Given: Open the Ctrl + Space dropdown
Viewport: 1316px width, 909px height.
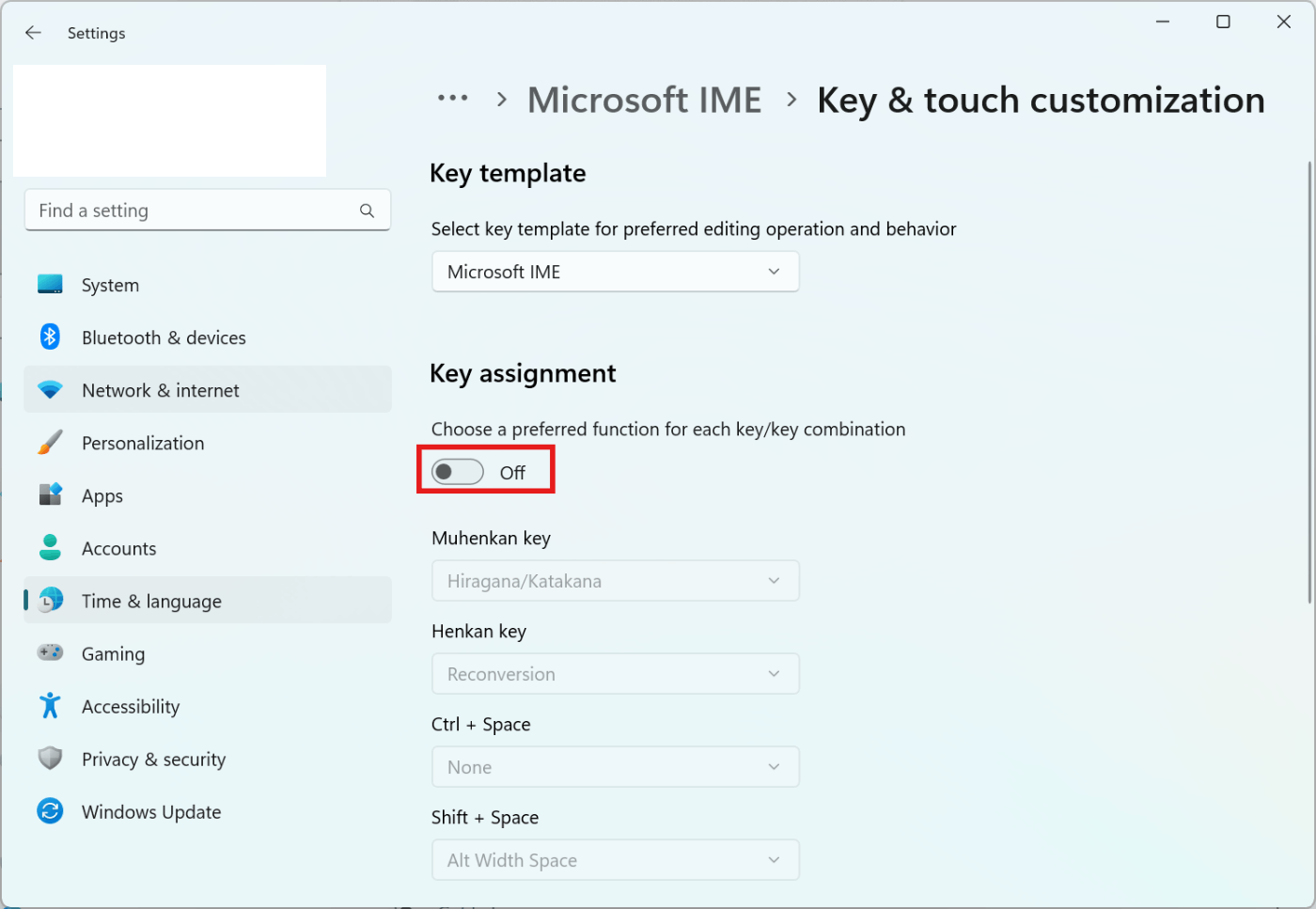Looking at the screenshot, I should (x=616, y=767).
